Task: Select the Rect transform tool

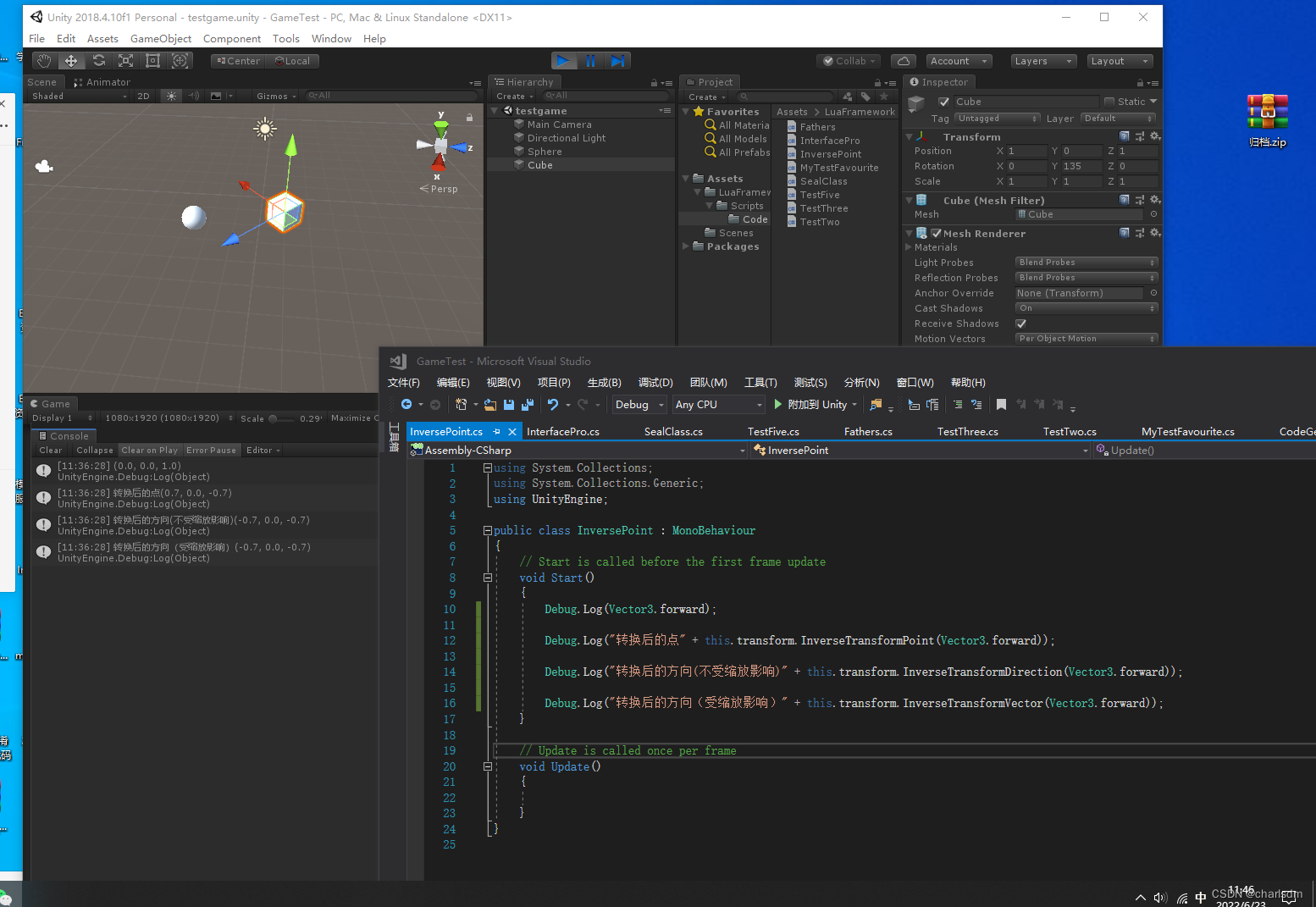Action: tap(152, 60)
